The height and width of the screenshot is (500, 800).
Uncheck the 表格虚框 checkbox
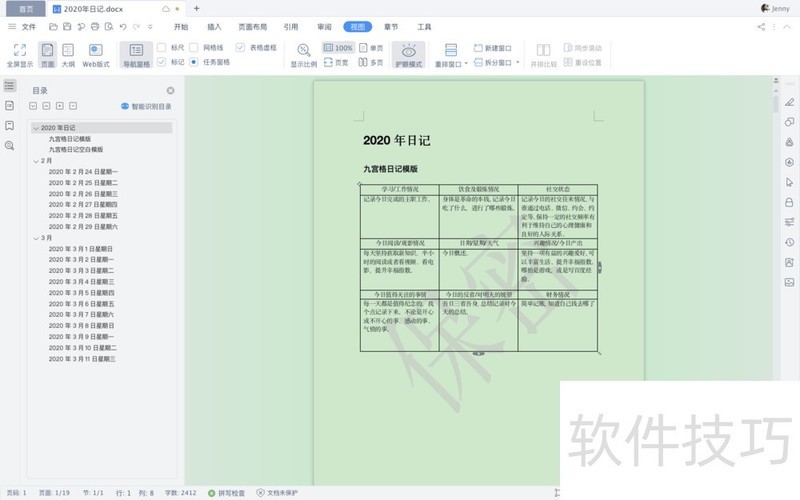point(240,47)
